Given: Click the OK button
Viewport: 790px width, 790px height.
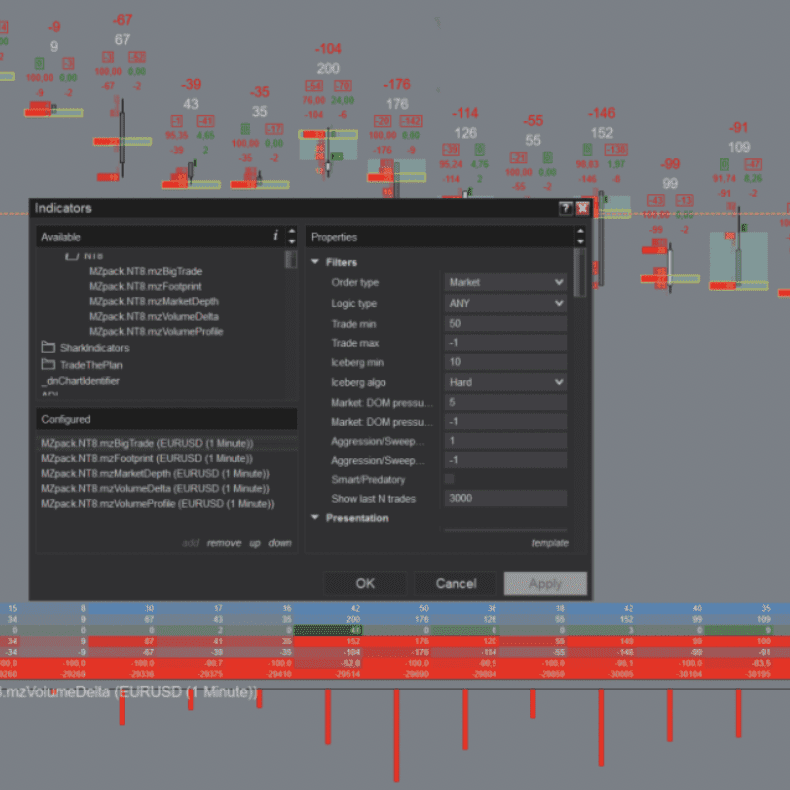Looking at the screenshot, I should coord(365,583).
